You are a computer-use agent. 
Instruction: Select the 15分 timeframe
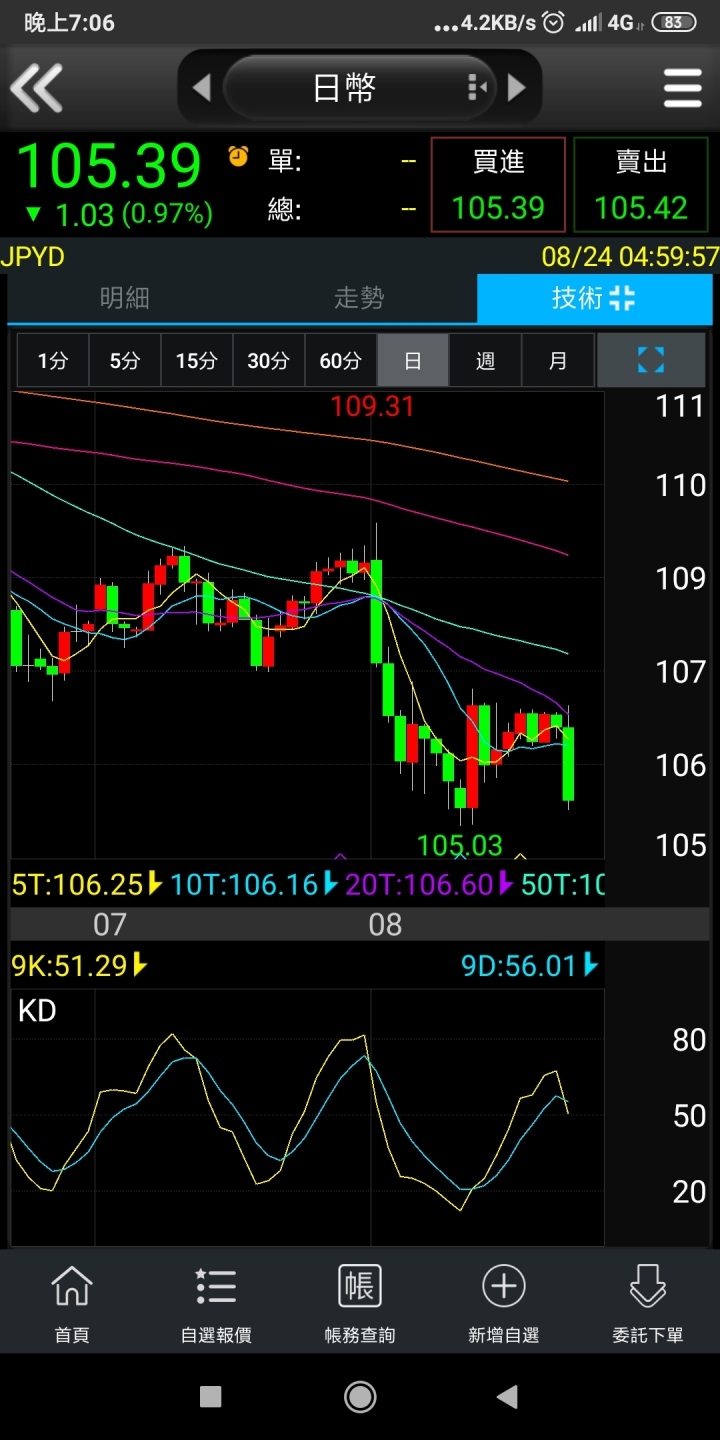point(197,360)
